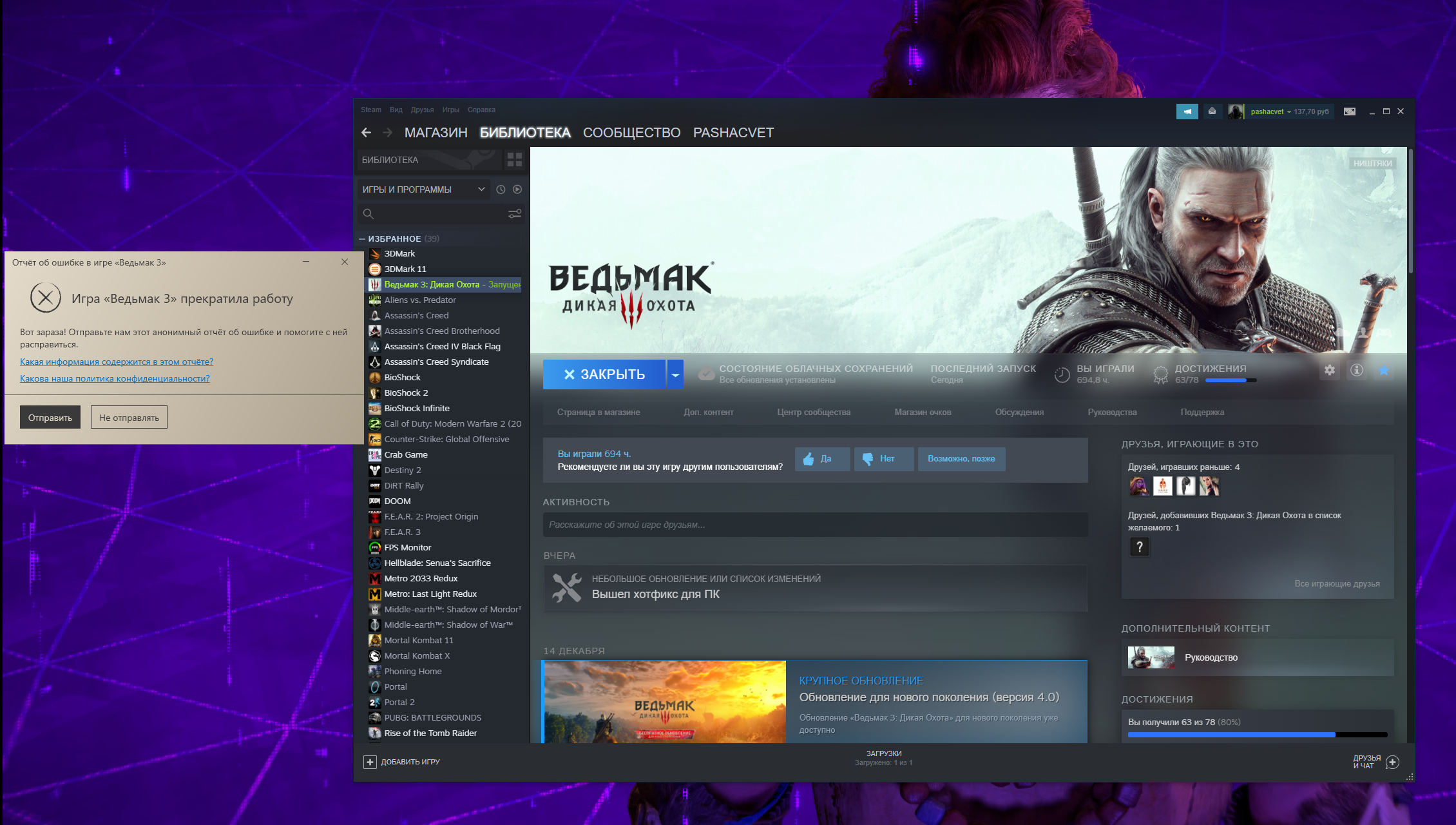The width and height of the screenshot is (1456, 825).
Task: Open Магазин очков link
Action: 923,412
